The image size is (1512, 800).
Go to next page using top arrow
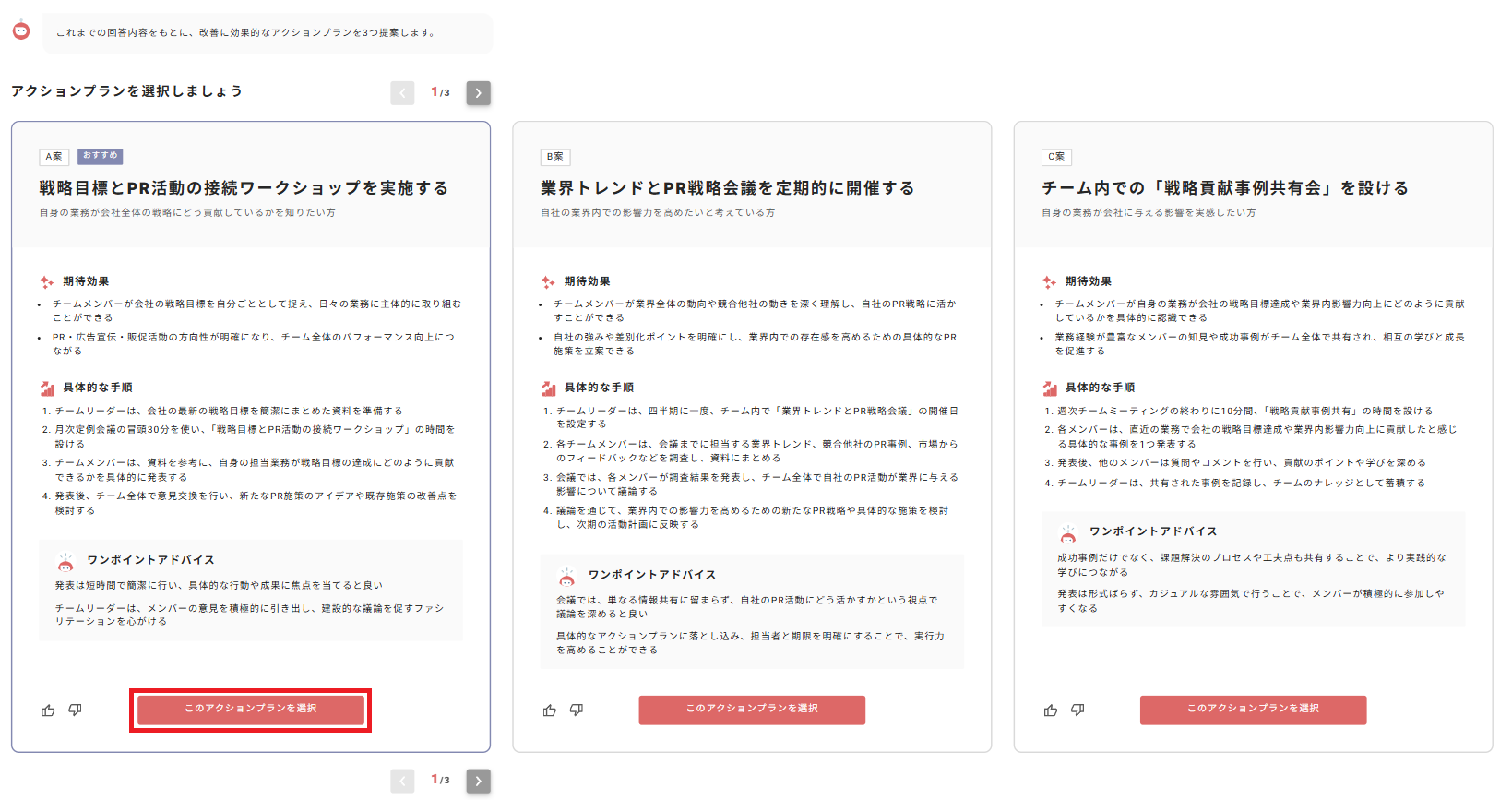[478, 93]
